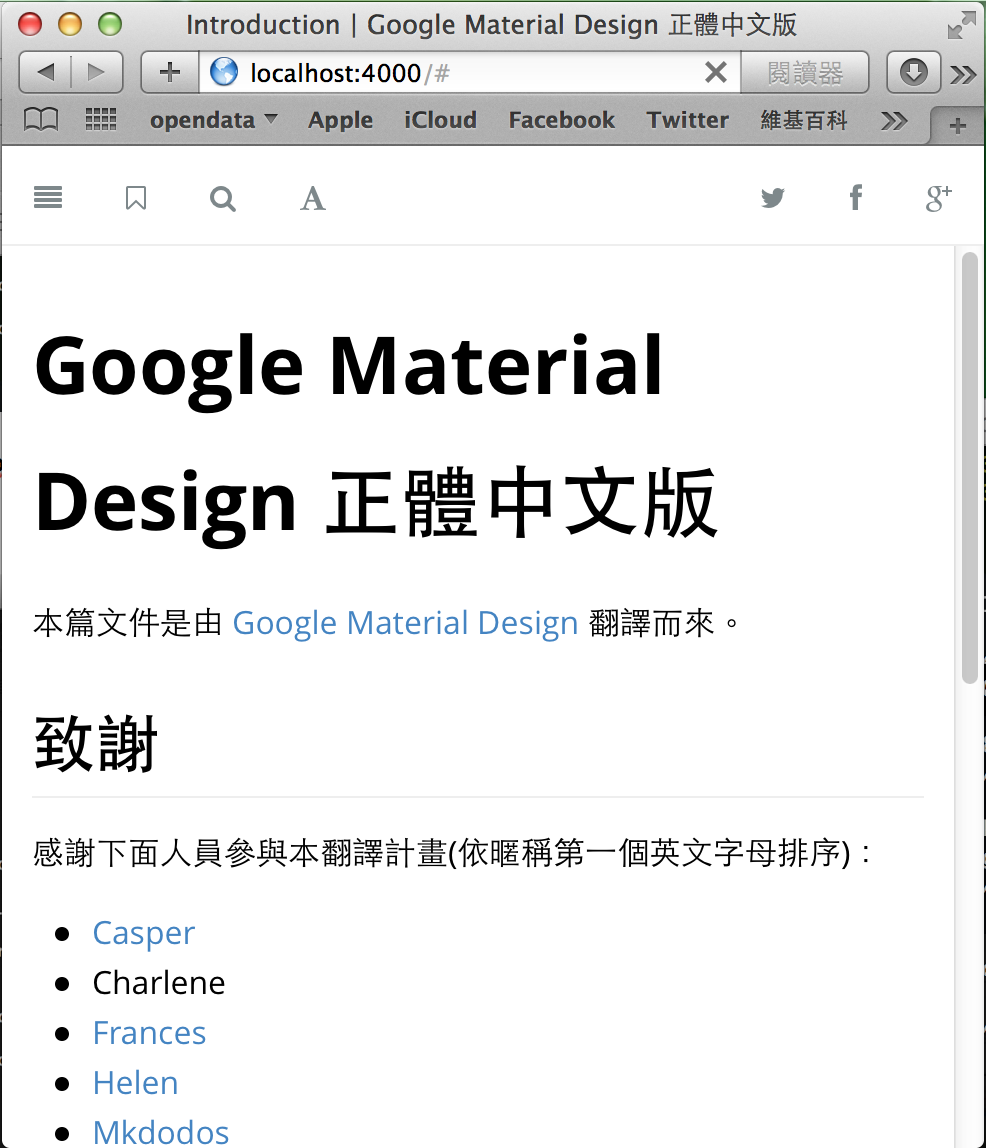Open the Apple bookmark
This screenshot has width=986, height=1148.
(340, 119)
